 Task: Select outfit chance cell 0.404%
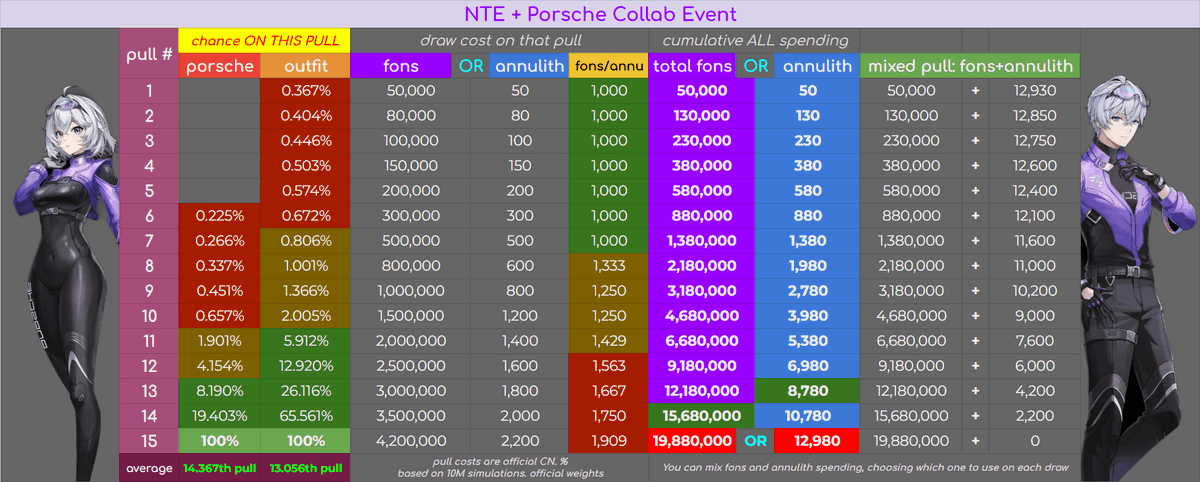[x=306, y=115]
